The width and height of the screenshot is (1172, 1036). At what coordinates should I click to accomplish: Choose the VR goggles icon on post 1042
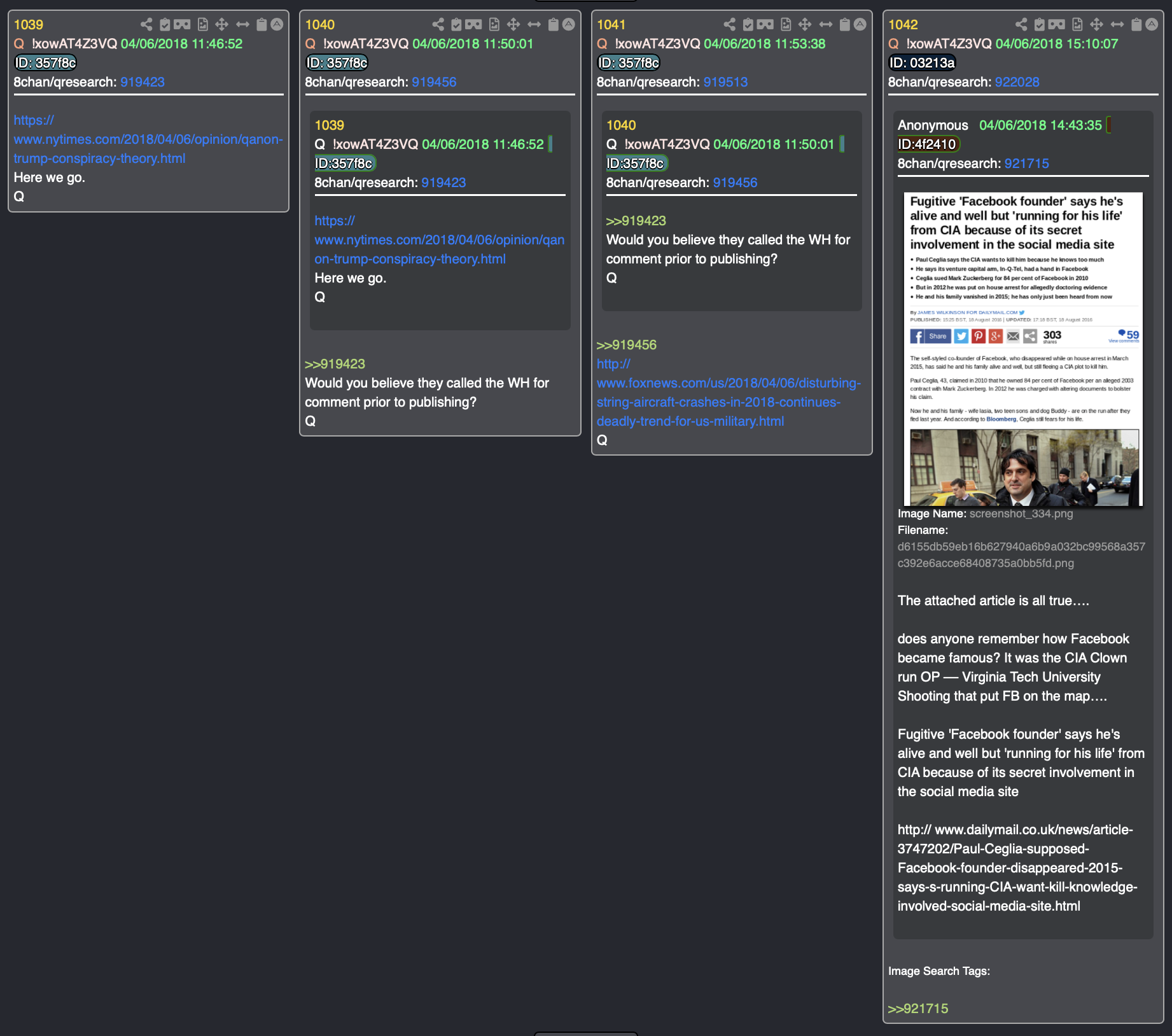point(1057,24)
